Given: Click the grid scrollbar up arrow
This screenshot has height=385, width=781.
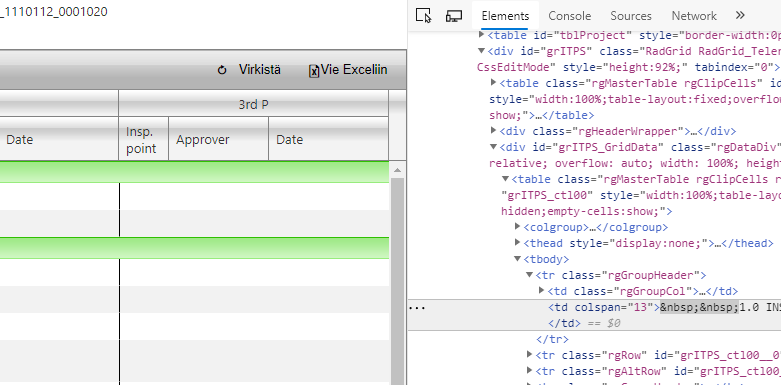Looking at the screenshot, I should pos(397,170).
